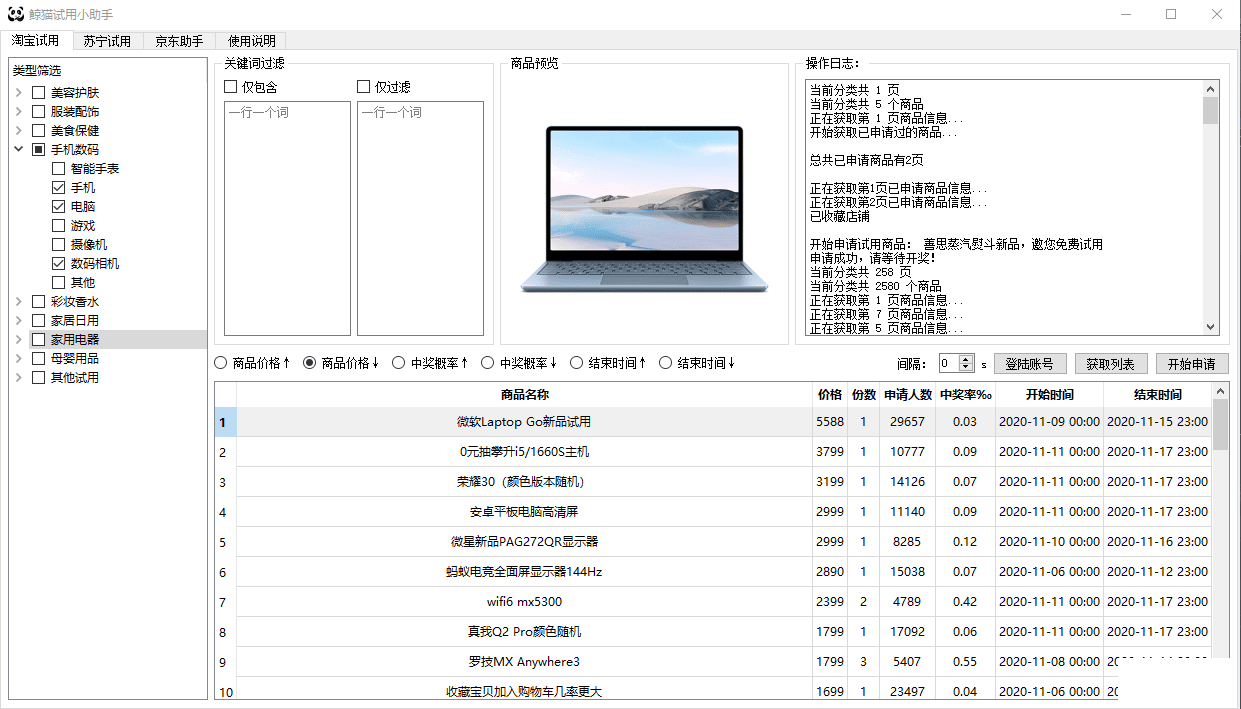This screenshot has height=709, width=1241.
Task: Open the 使用说明 tab
Action: pos(251,41)
